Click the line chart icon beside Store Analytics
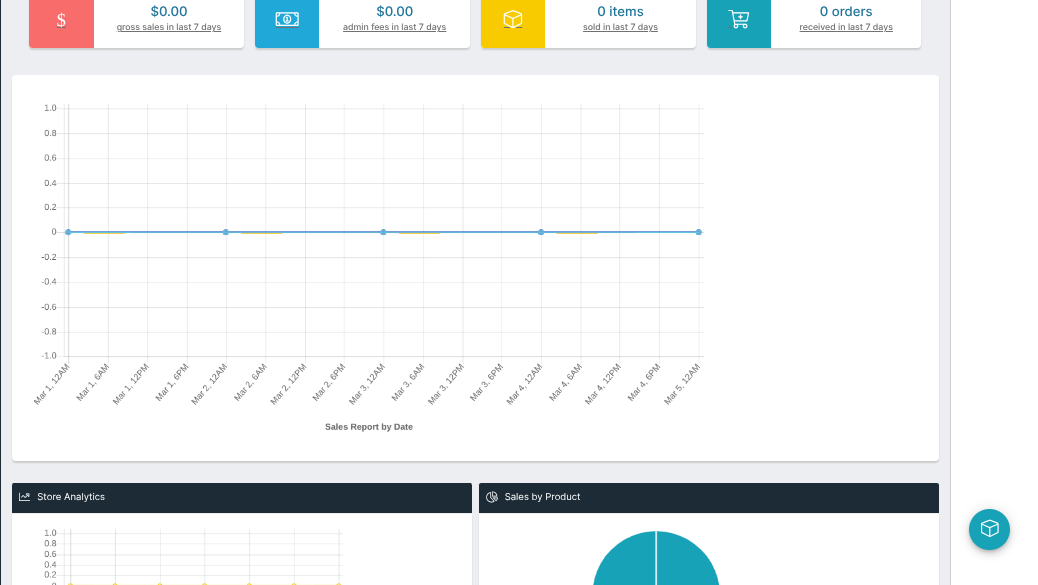Viewport: 1038px width, 585px height. (x=25, y=497)
